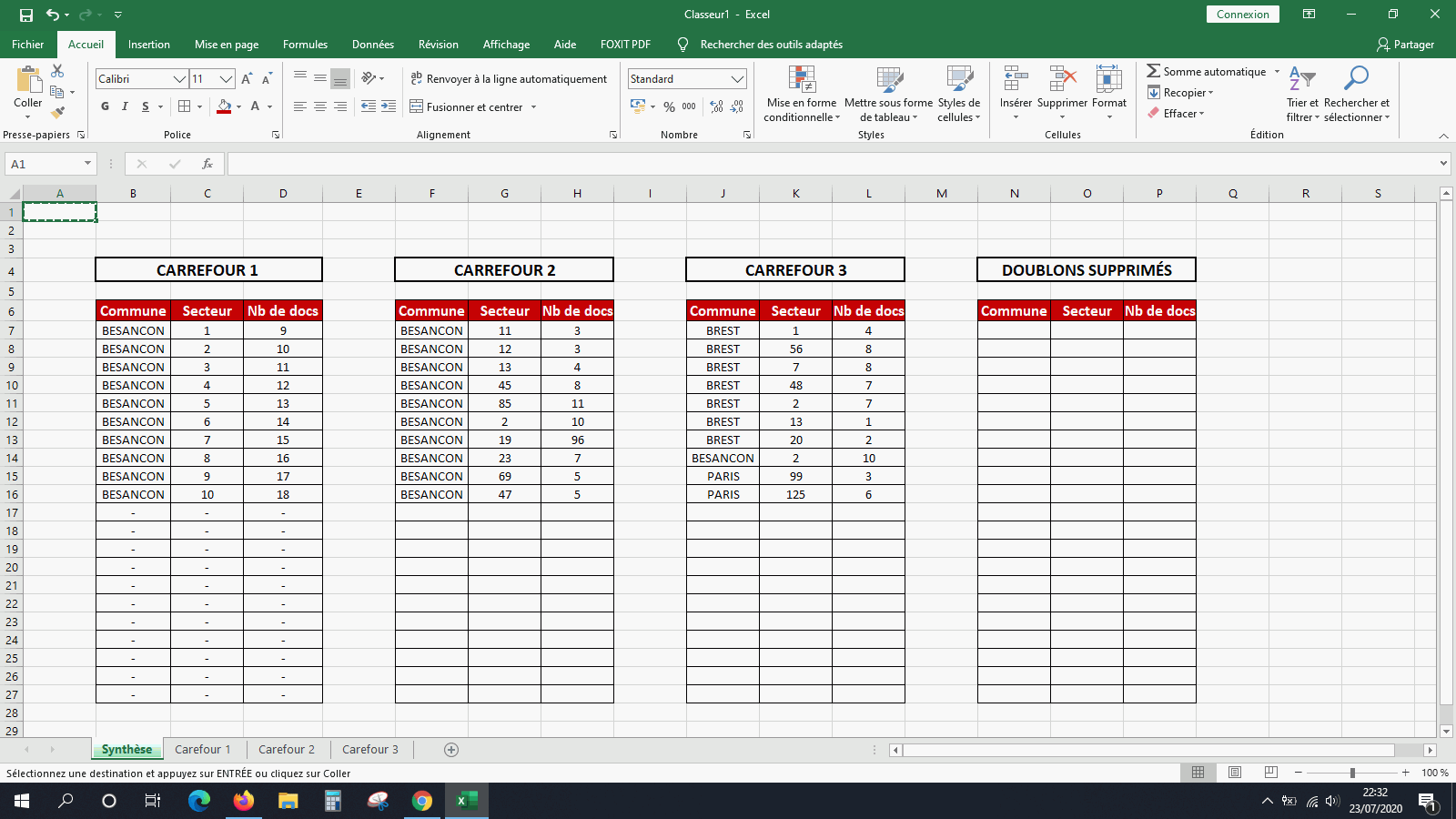Toggle Renvoyer à la ligne automatiquement
The image size is (1456, 819).
(x=509, y=79)
